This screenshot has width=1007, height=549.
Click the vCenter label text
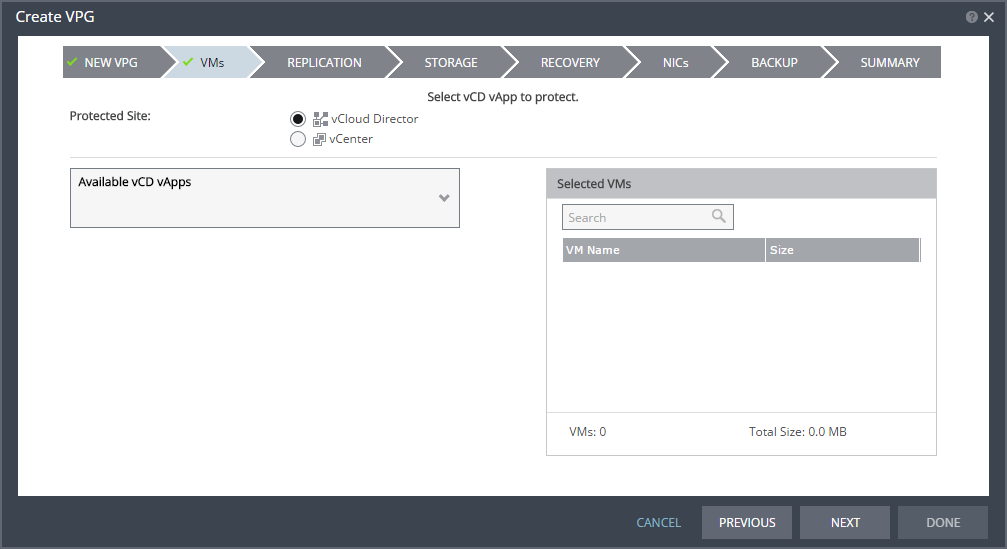tap(351, 139)
